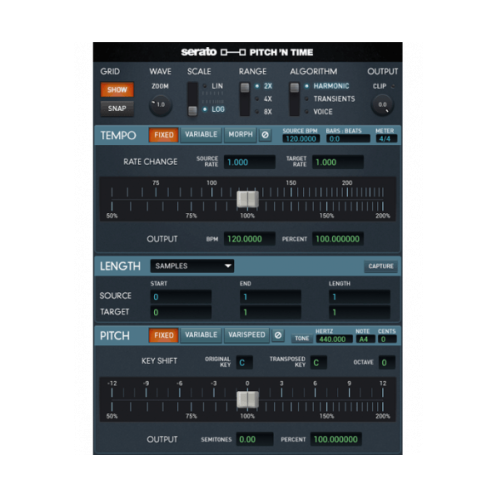Edit the HERTZ 440.000 field
Viewport: 497px width, 497px height.
[334, 339]
